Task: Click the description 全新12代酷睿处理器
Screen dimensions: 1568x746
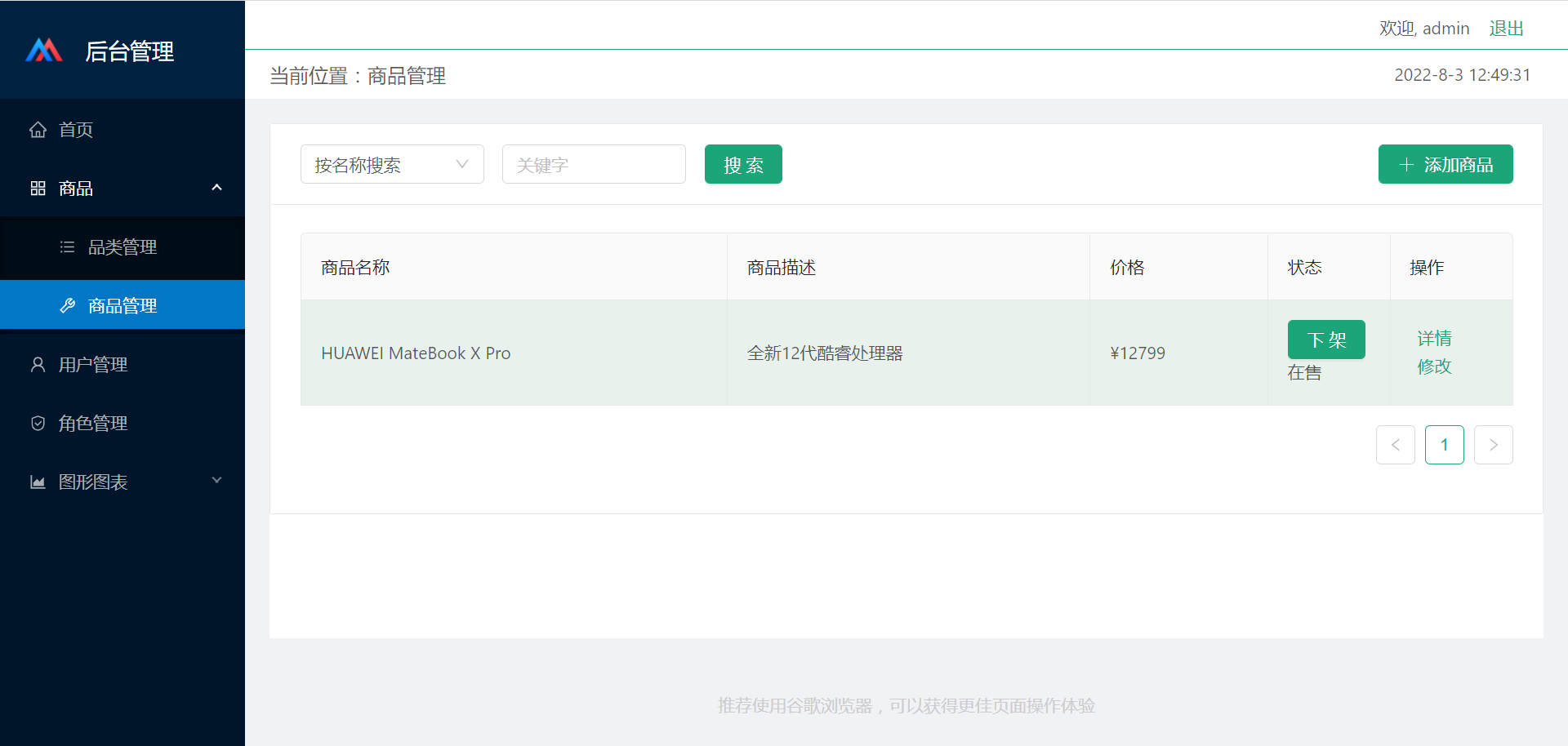Action: click(825, 353)
